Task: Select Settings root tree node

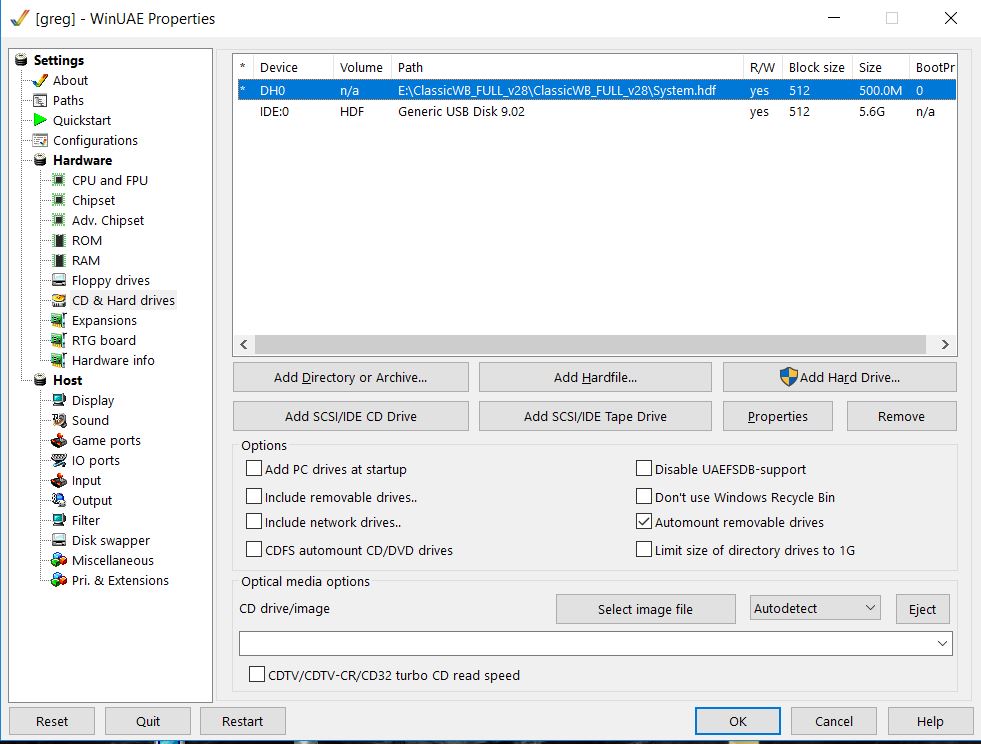Action: [58, 60]
